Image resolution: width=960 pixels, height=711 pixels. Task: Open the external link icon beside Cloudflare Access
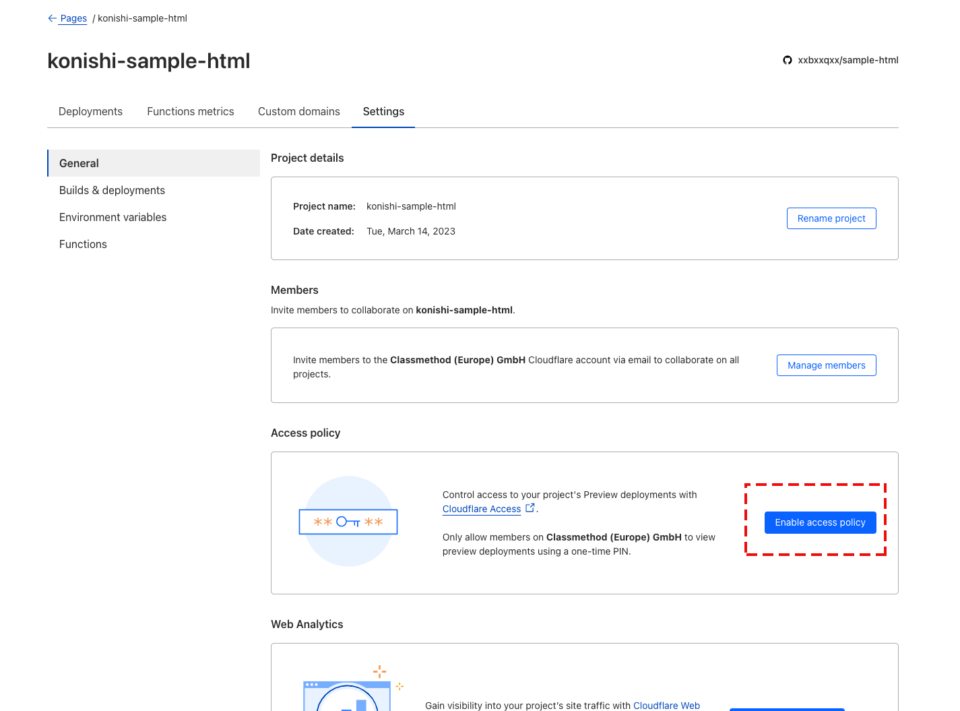(529, 509)
